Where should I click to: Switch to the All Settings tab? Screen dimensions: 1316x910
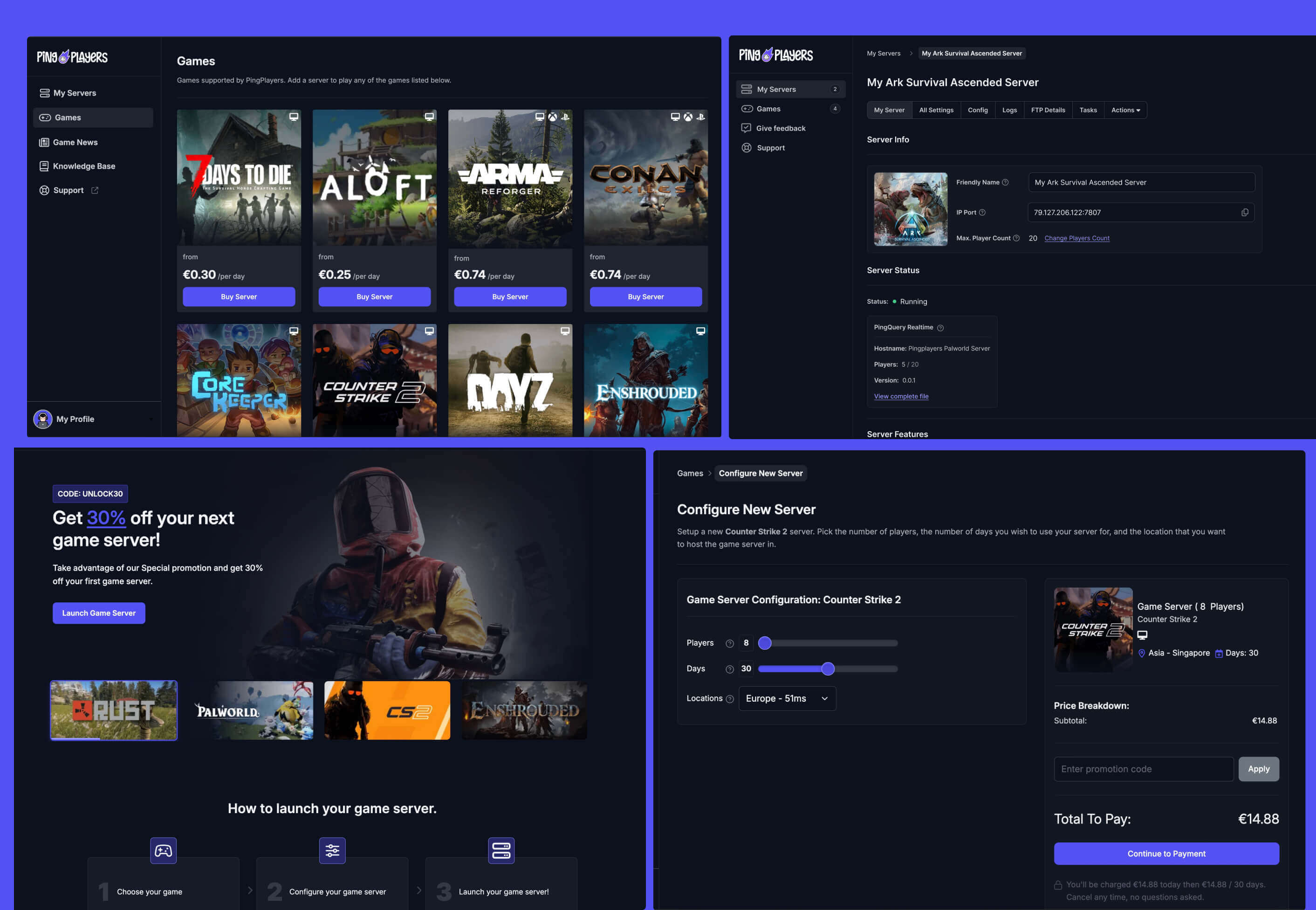pyautogui.click(x=936, y=110)
